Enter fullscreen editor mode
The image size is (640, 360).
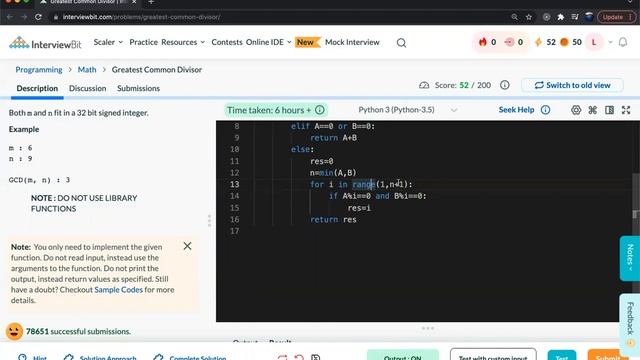pos(626,110)
